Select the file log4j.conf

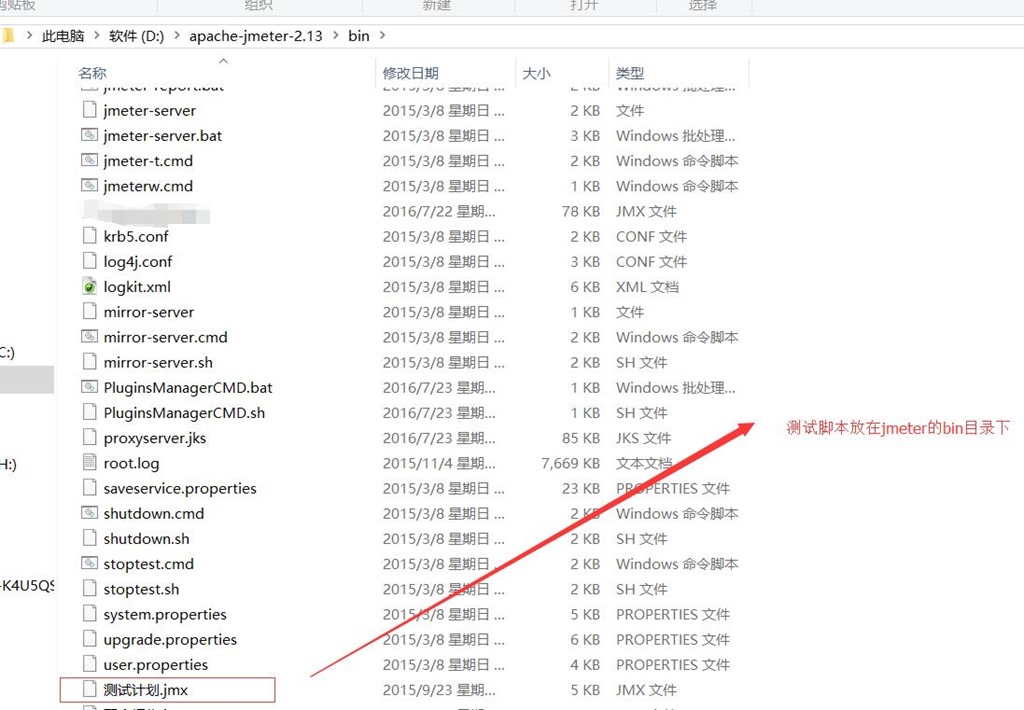coord(138,262)
